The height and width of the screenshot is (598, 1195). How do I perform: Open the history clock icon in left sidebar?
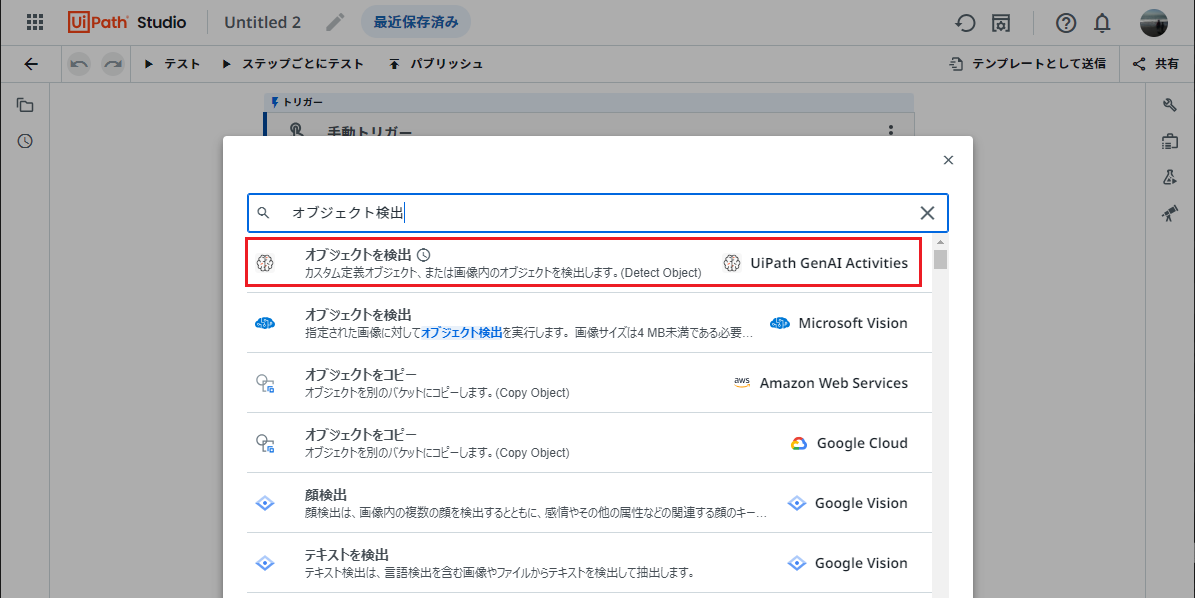(x=25, y=141)
